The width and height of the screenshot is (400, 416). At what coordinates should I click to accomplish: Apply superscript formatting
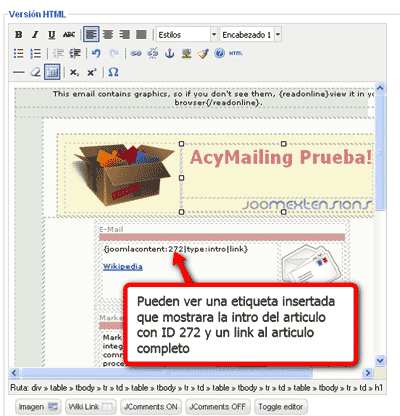(x=92, y=72)
